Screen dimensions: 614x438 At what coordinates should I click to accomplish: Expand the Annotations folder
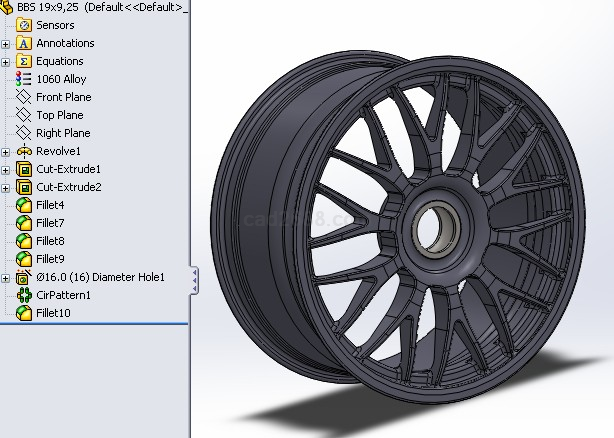point(6,43)
